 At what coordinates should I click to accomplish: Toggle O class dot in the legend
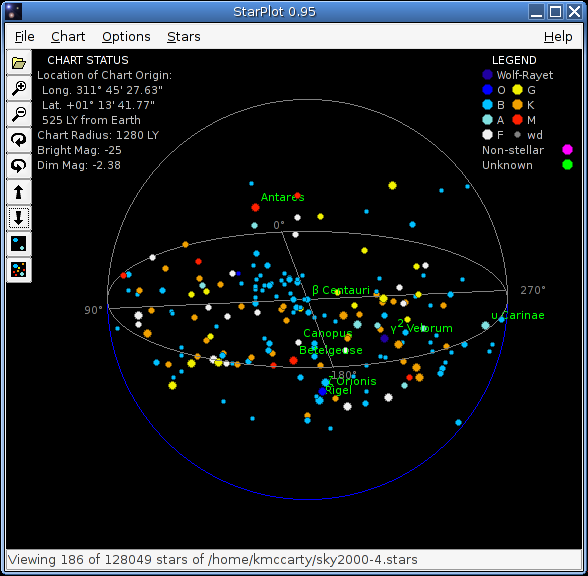point(487,90)
